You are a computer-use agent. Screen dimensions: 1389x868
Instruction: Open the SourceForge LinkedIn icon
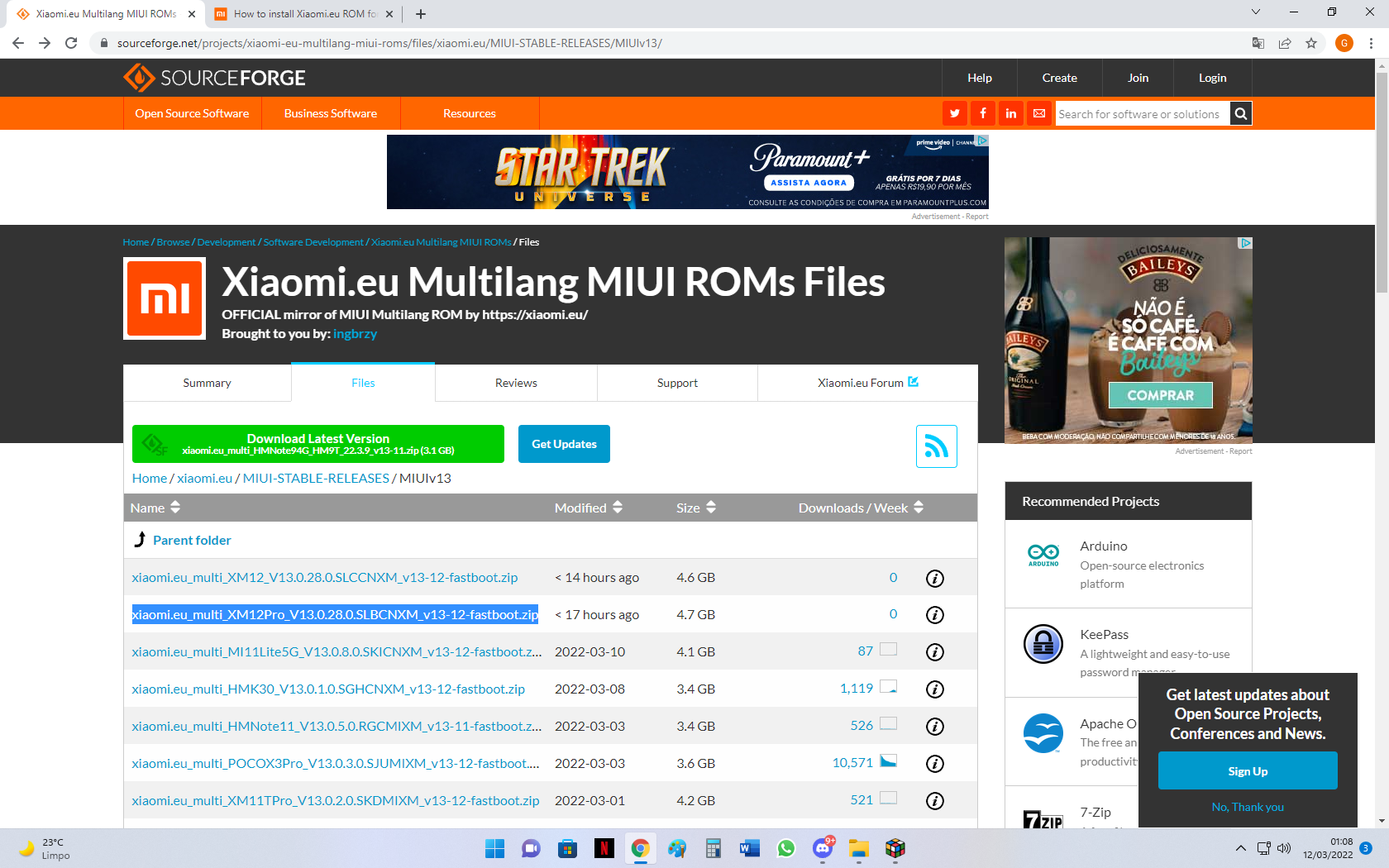[x=1011, y=113]
